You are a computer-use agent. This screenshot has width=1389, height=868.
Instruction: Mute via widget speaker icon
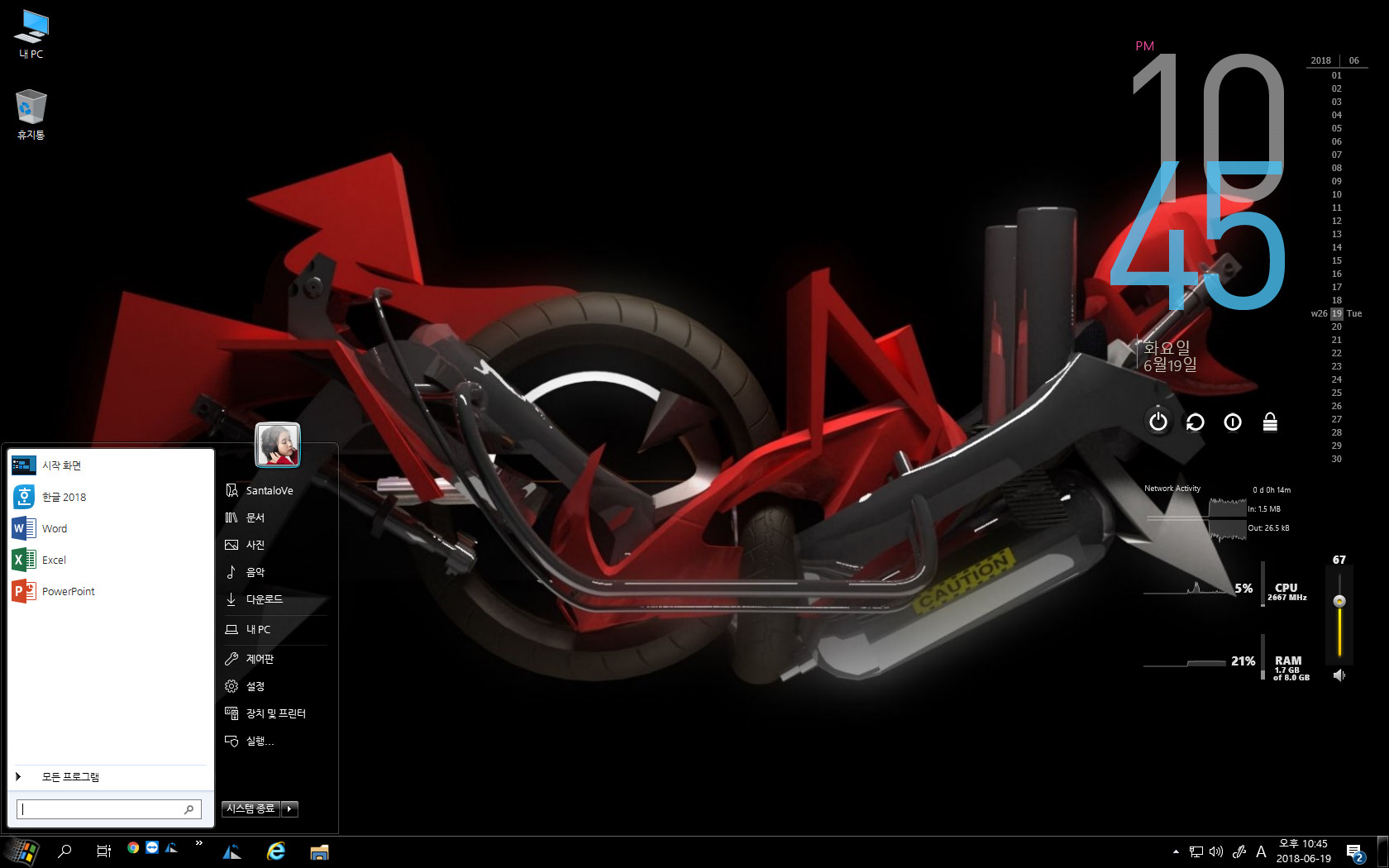point(1339,675)
